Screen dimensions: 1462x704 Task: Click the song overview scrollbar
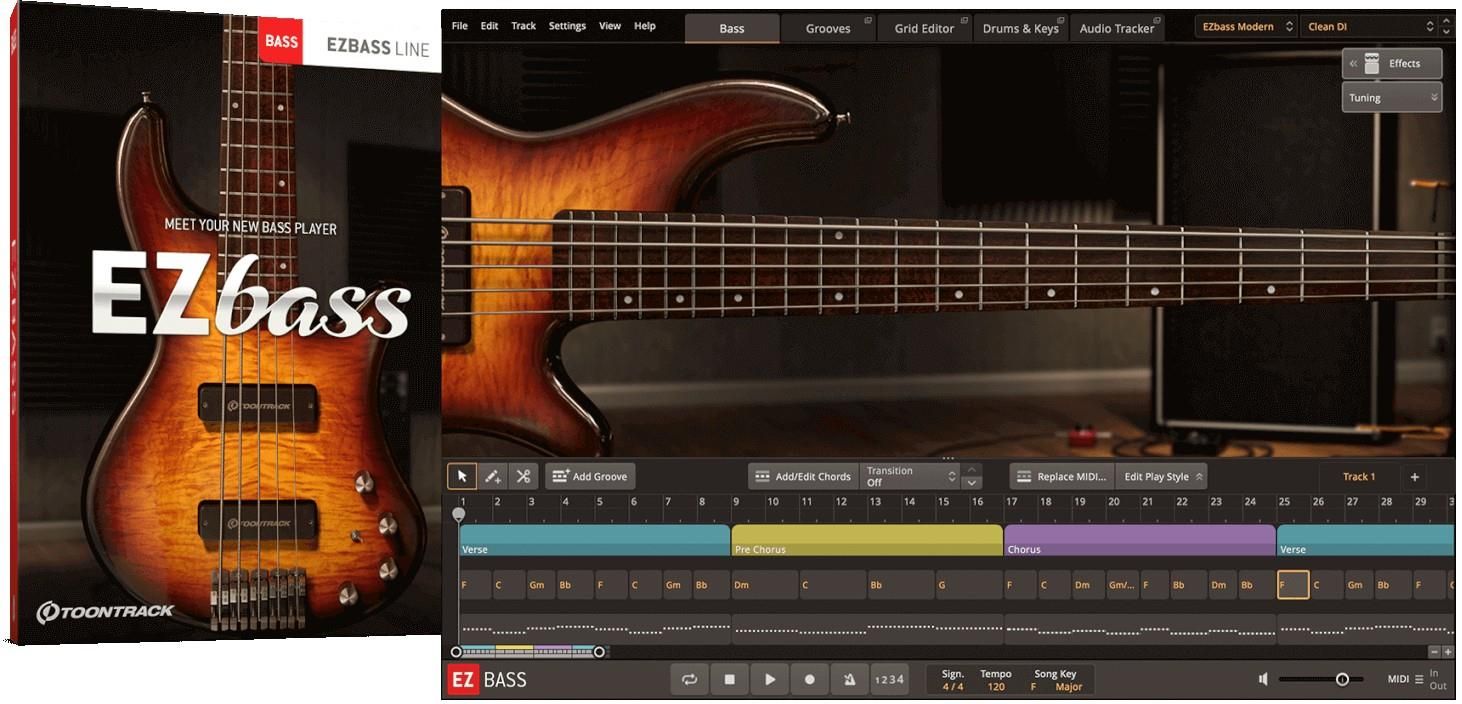click(x=527, y=652)
